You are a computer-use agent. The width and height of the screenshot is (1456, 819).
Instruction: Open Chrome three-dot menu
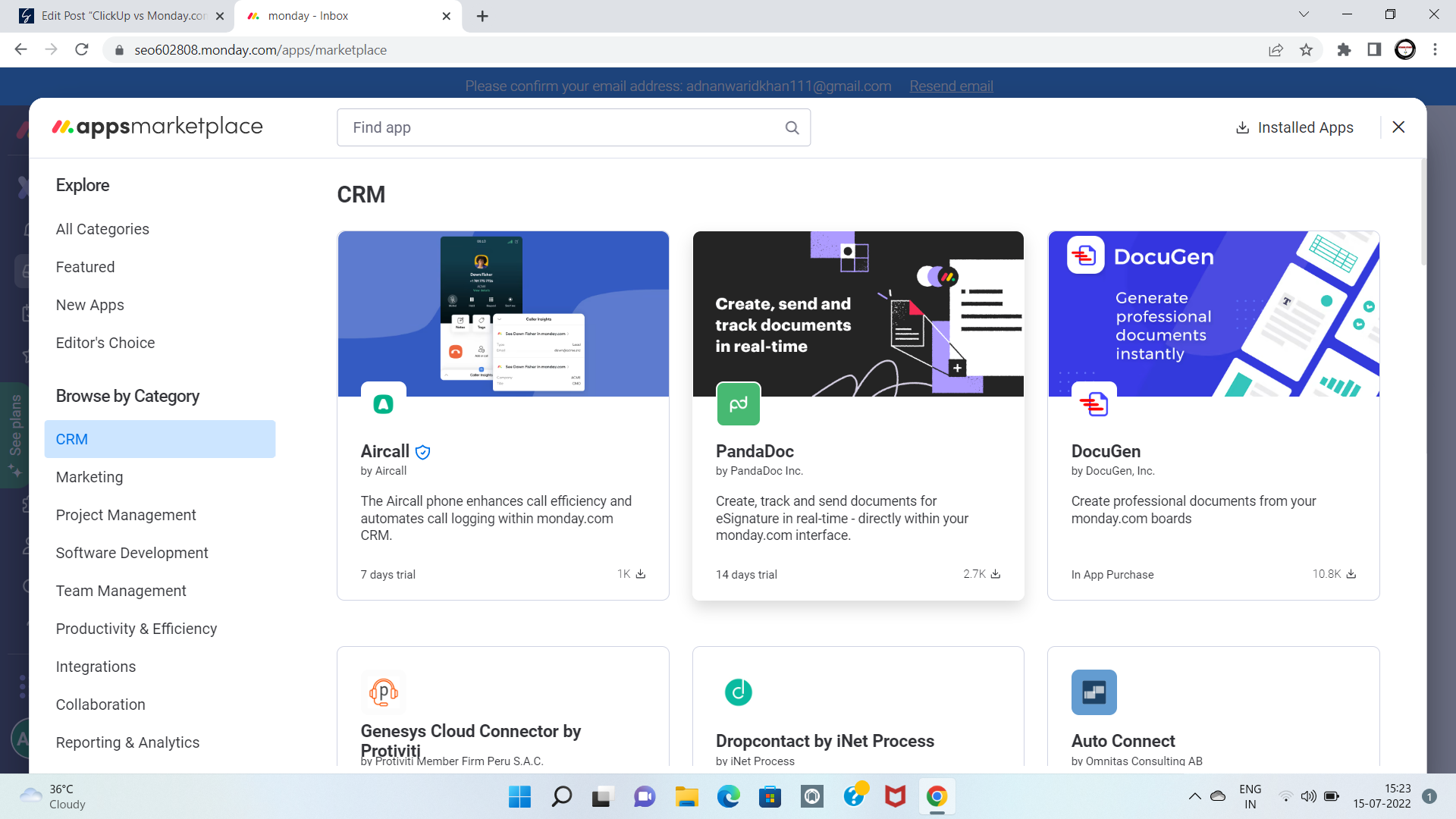tap(1435, 49)
